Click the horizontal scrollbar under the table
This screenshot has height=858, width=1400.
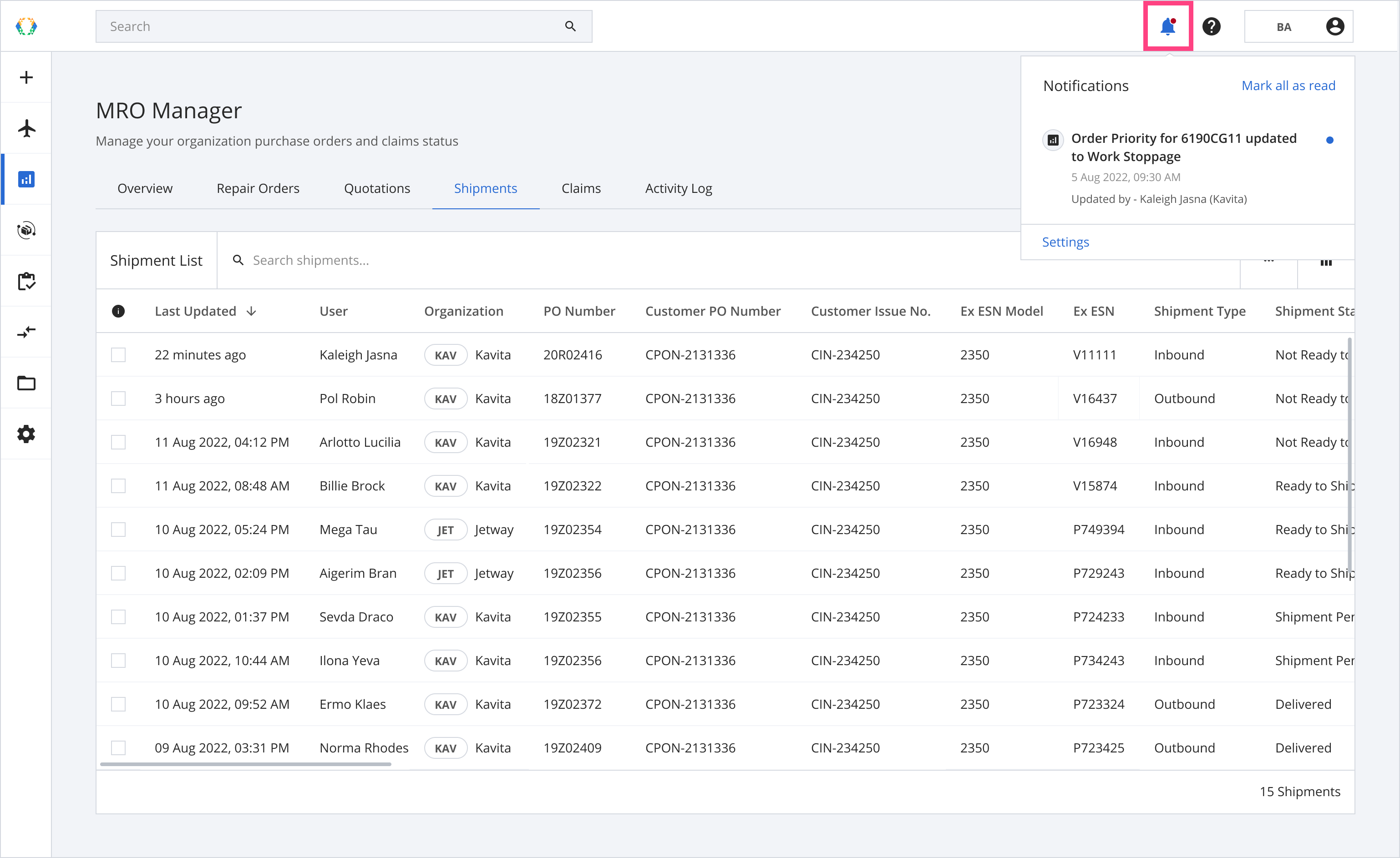click(x=245, y=765)
